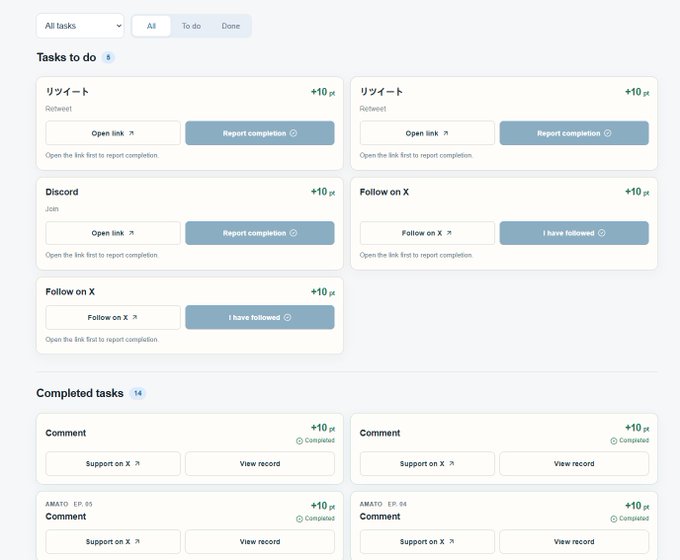Click Support on X for AMATO EP. 04
680x560 pixels.
point(427,542)
